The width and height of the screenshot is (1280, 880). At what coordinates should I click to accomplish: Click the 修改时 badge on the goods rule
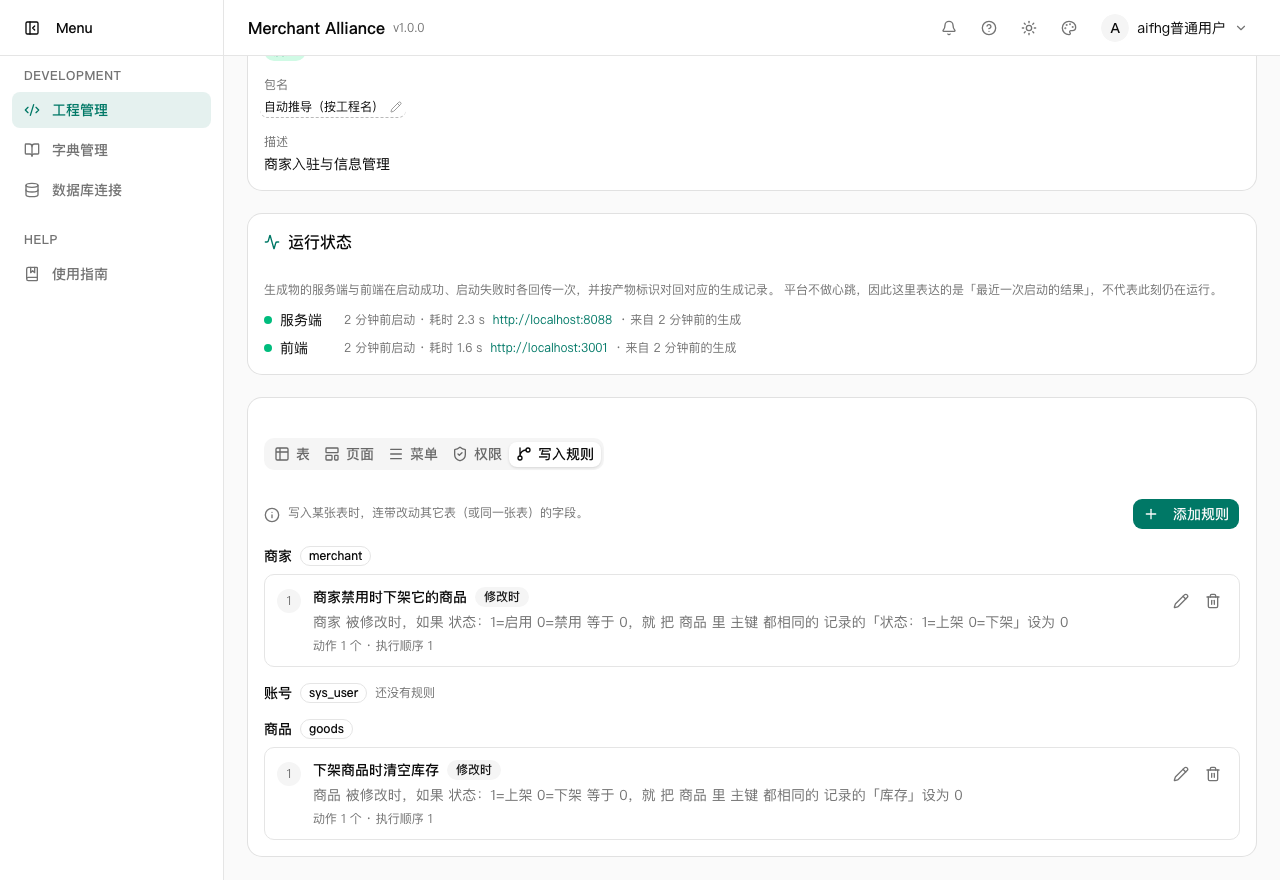click(x=474, y=770)
